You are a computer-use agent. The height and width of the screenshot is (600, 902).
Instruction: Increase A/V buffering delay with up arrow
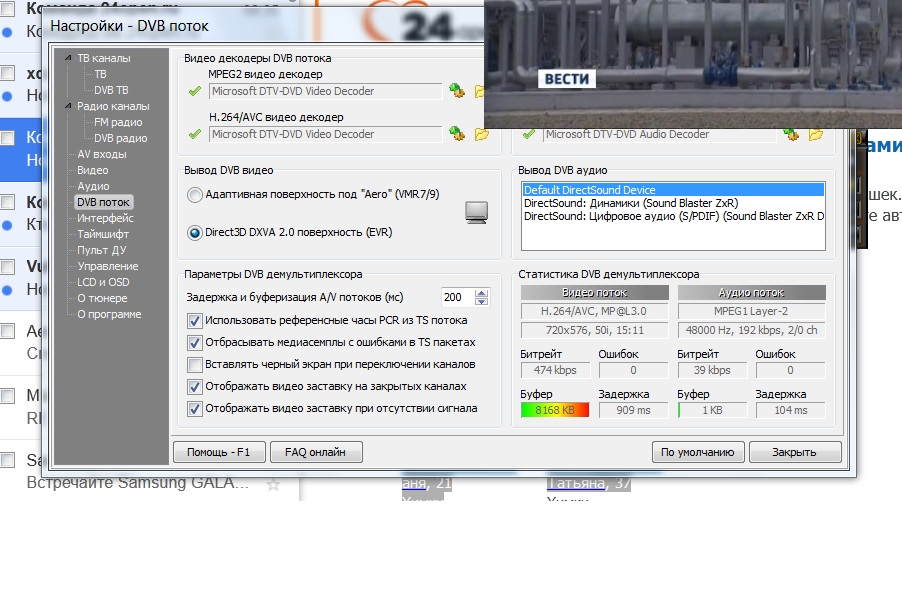[x=482, y=293]
